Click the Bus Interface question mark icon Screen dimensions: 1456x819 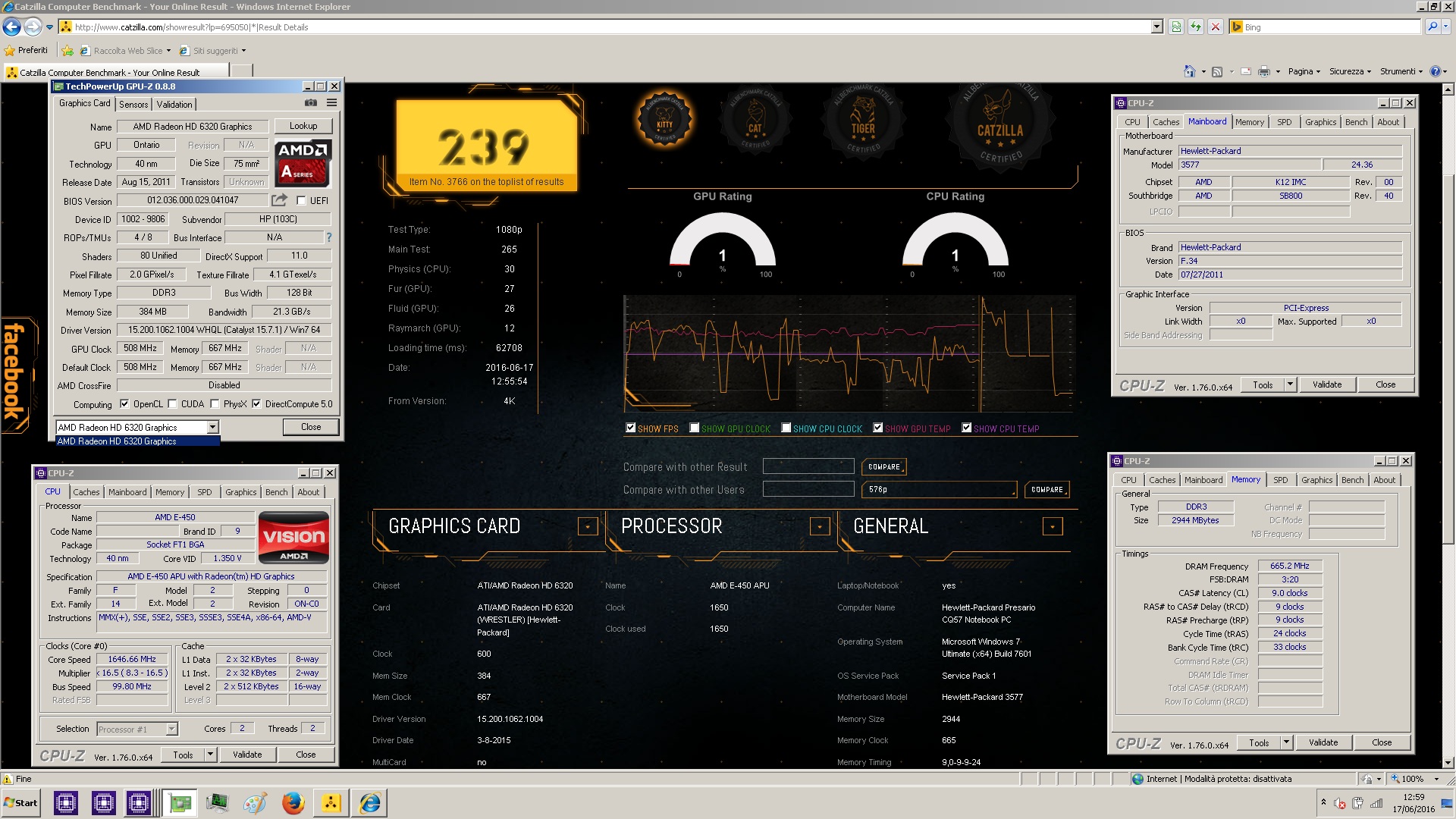(x=329, y=237)
